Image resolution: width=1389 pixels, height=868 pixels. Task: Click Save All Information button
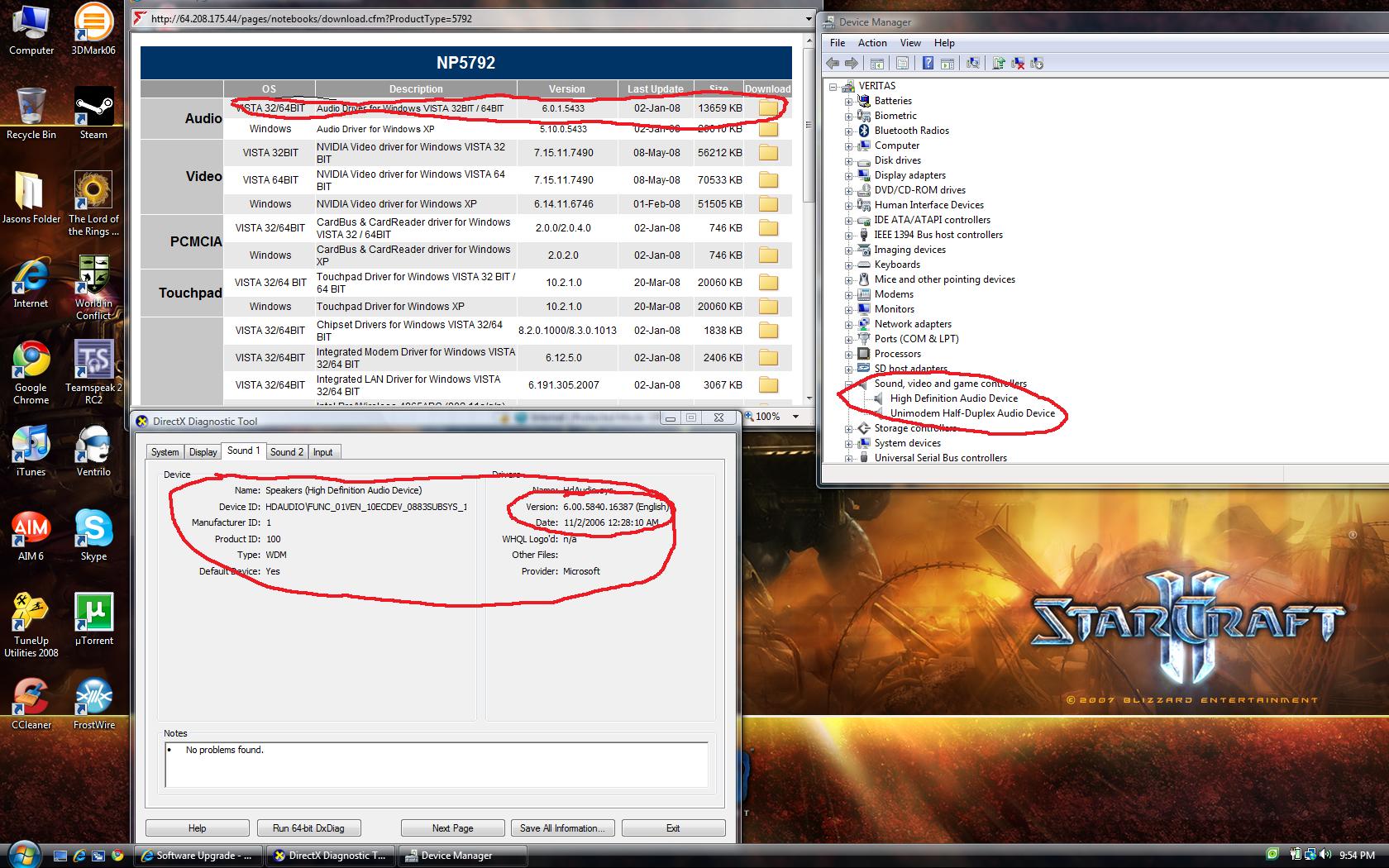563,828
